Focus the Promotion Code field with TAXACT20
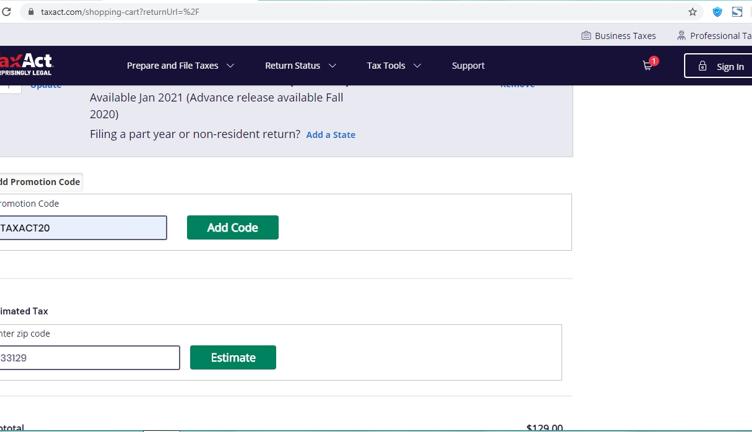 coord(83,228)
